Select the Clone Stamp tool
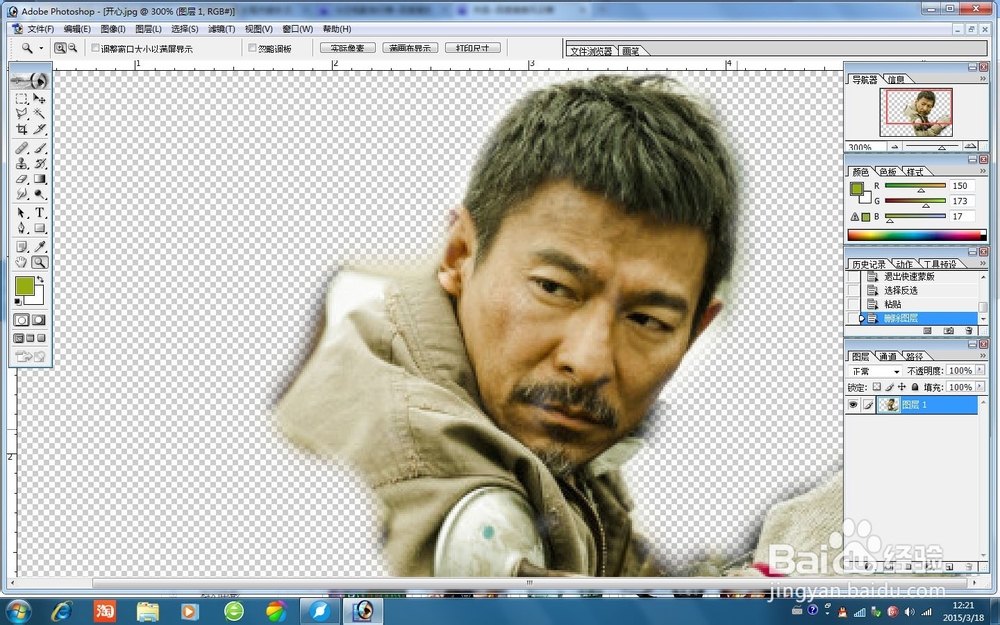The height and width of the screenshot is (625, 1000). 22,163
